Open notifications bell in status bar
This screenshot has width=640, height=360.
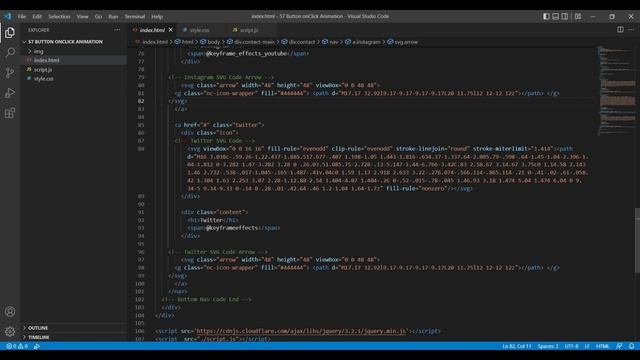631,346
